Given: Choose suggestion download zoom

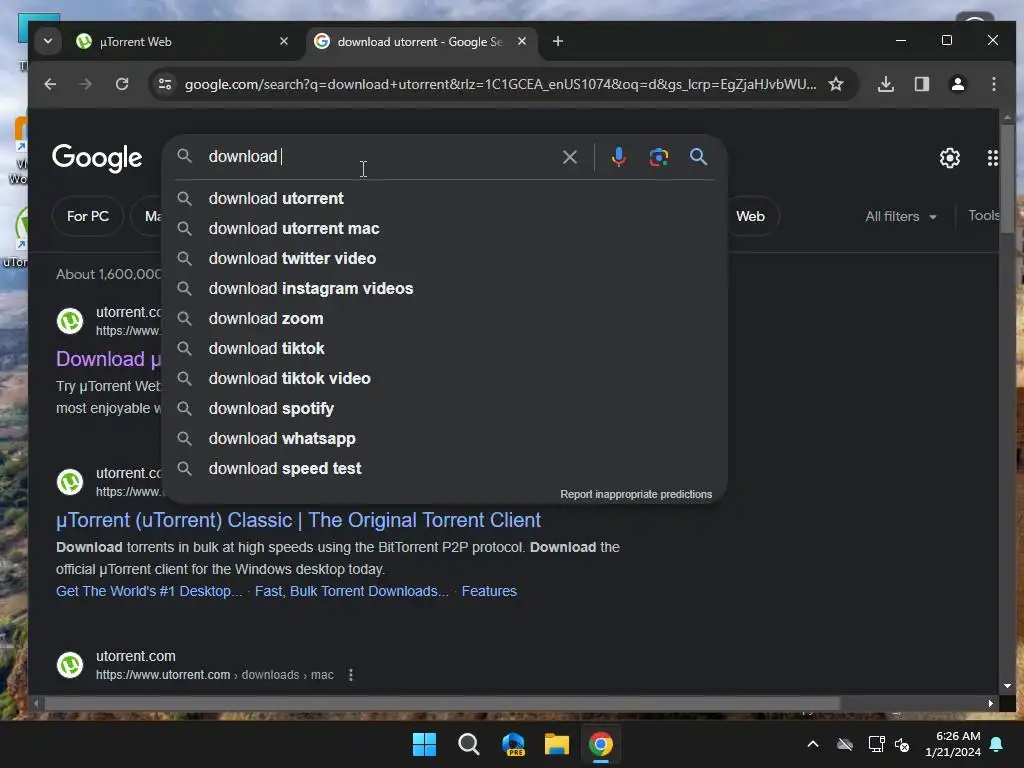Looking at the screenshot, I should click(x=444, y=319).
